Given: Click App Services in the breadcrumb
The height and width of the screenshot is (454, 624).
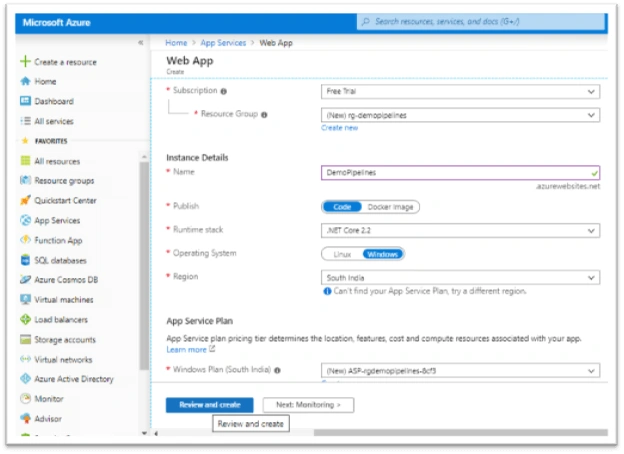Looking at the screenshot, I should coord(223,43).
